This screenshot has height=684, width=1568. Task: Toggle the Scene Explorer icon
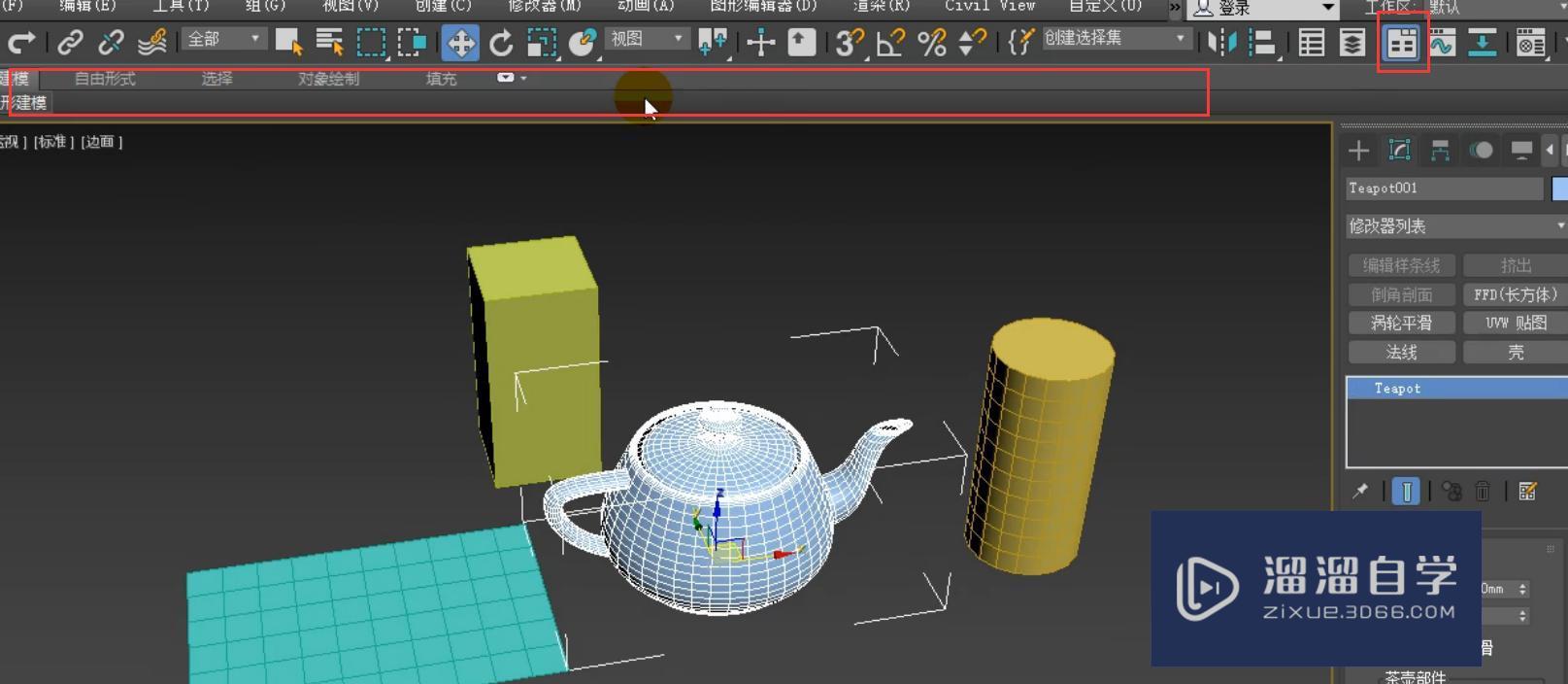pyautogui.click(x=1312, y=43)
